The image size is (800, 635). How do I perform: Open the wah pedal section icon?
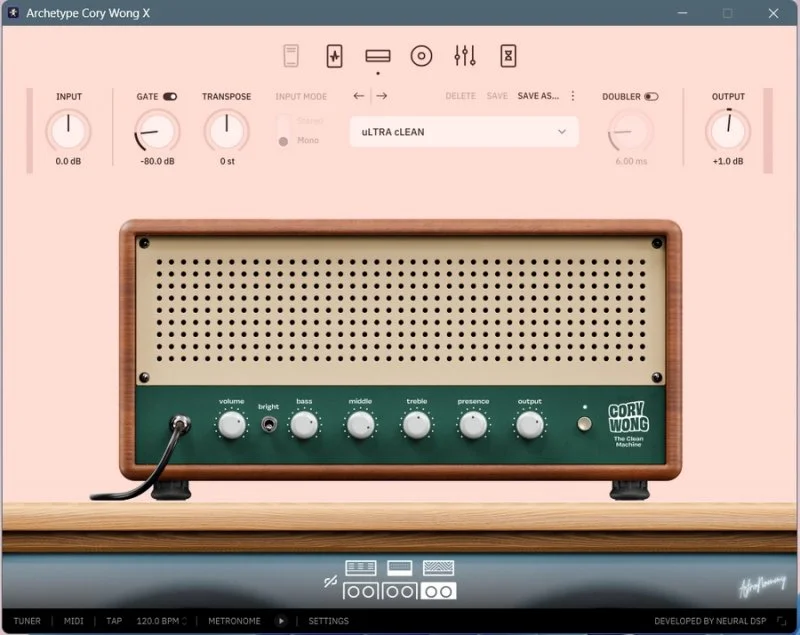[291, 56]
